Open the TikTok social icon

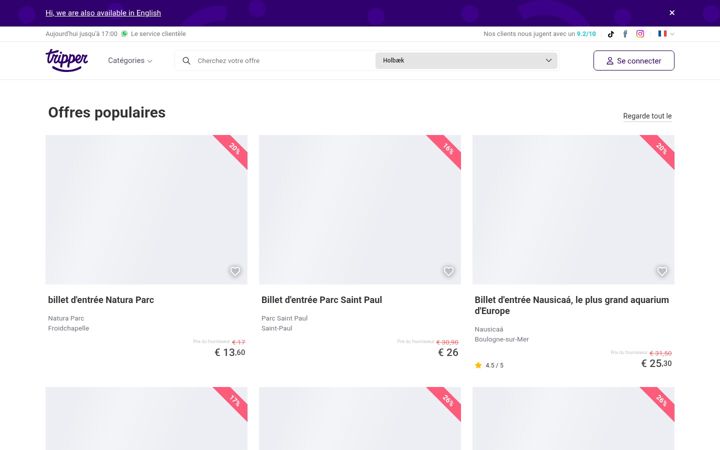point(611,34)
